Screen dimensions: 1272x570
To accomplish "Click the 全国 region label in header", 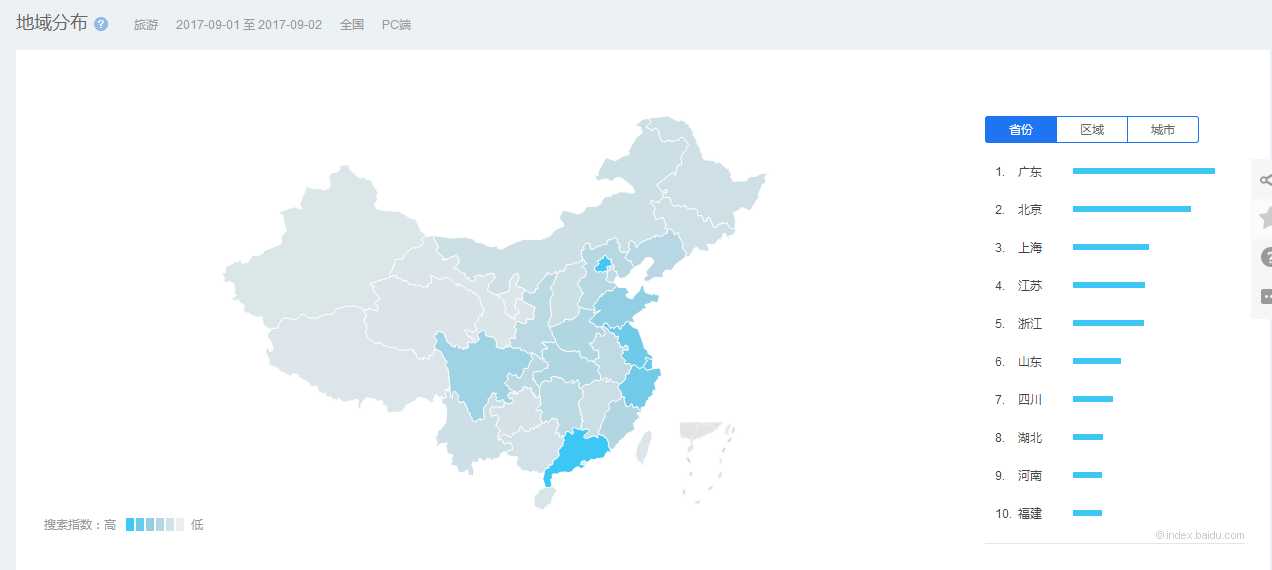I will [352, 25].
